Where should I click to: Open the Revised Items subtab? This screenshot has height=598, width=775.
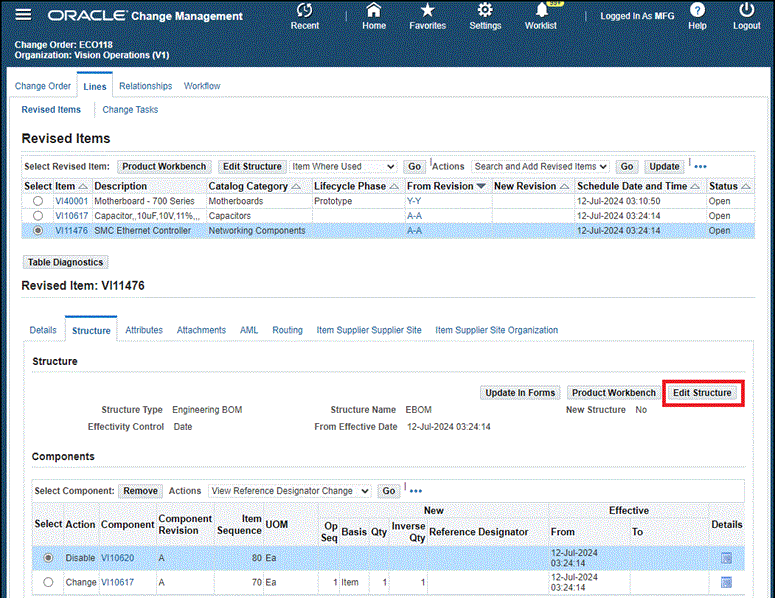click(x=51, y=110)
